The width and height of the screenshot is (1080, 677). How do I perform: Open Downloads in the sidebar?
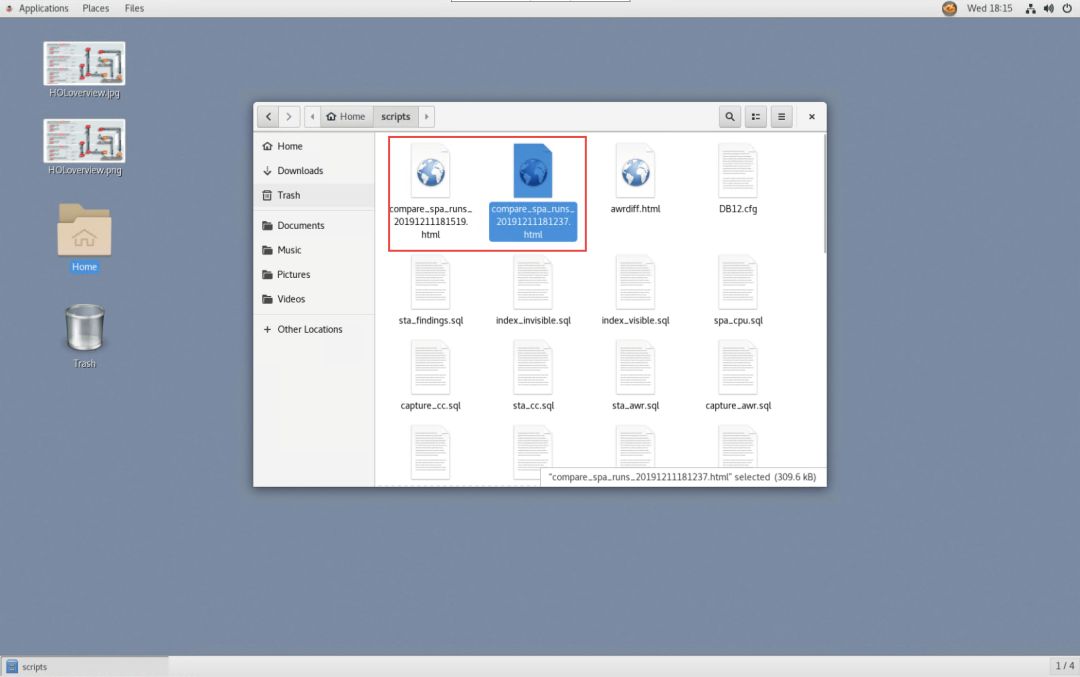click(314, 171)
